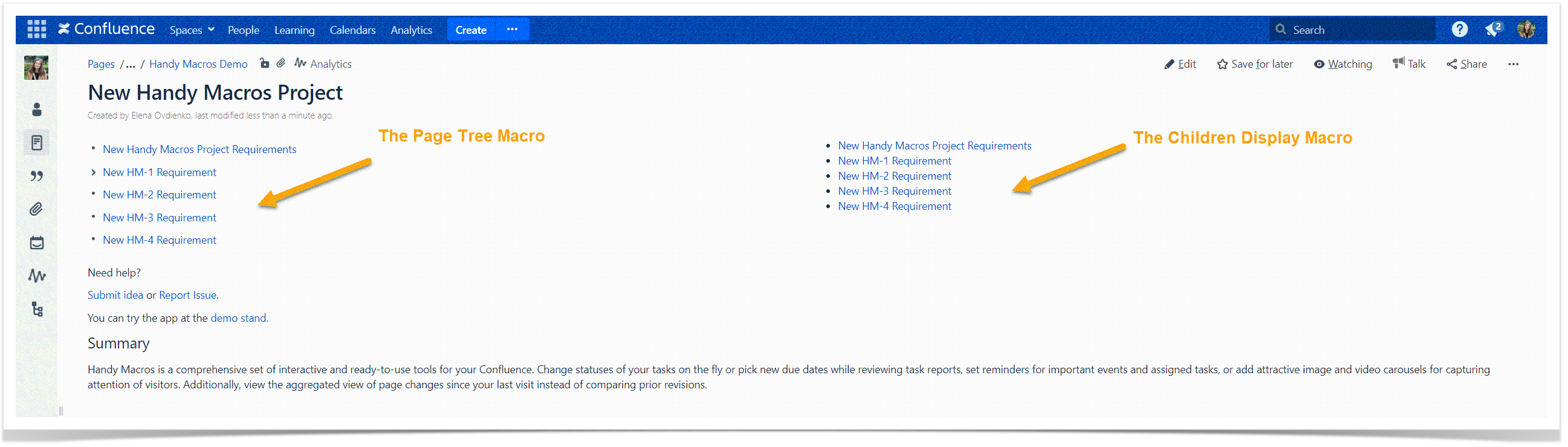Open the calendar icon in sidebar
This screenshot has width=1568, height=447.
pos(36,243)
